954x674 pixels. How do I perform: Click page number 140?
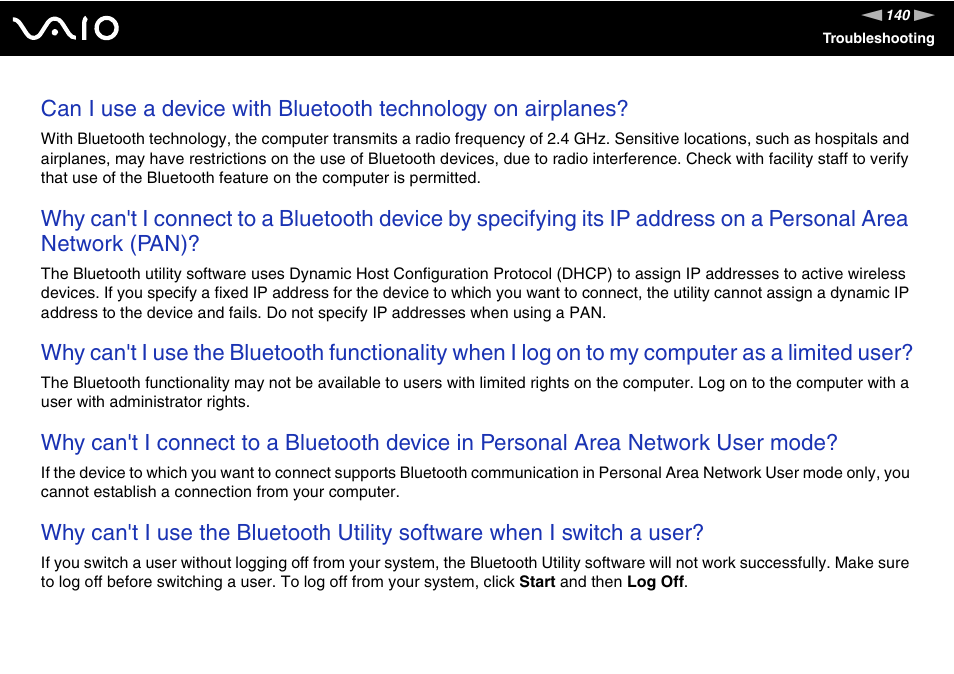click(x=898, y=15)
